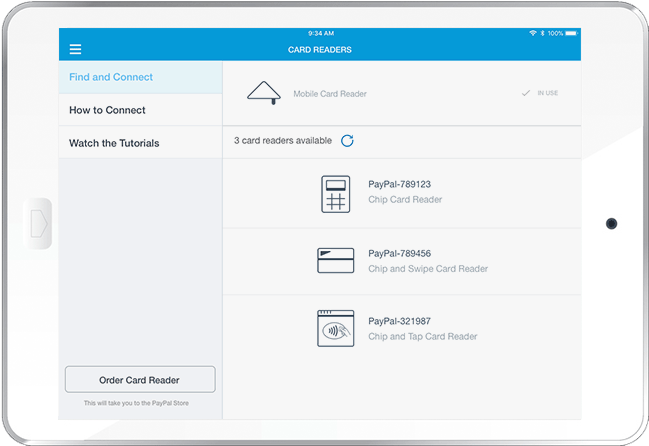This screenshot has height=446, width=649.
Task: Tap the battery indicator icon
Action: [x=572, y=33]
